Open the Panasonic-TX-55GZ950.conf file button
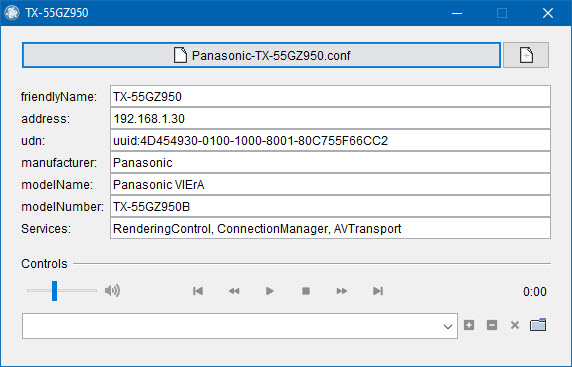 [261, 55]
